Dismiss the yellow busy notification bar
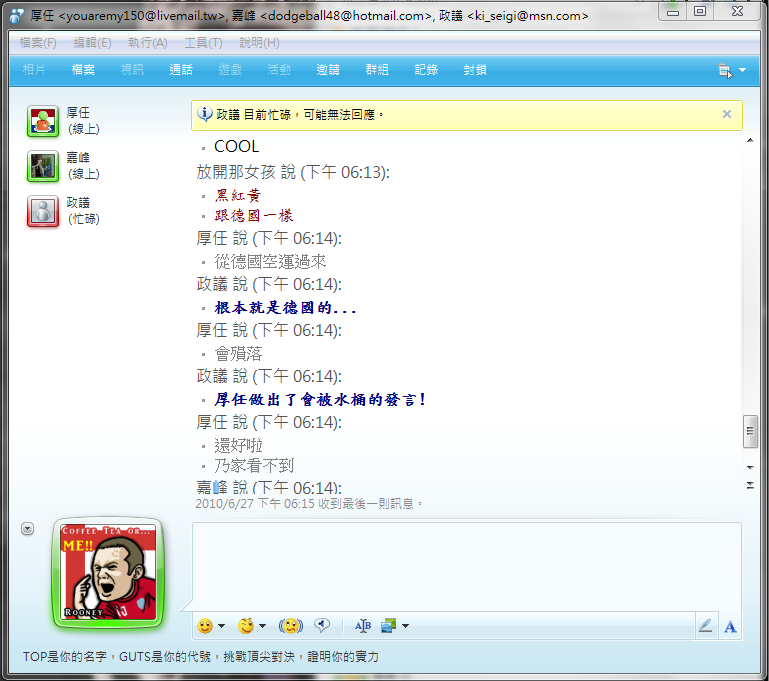Image resolution: width=769 pixels, height=681 pixels. click(727, 114)
